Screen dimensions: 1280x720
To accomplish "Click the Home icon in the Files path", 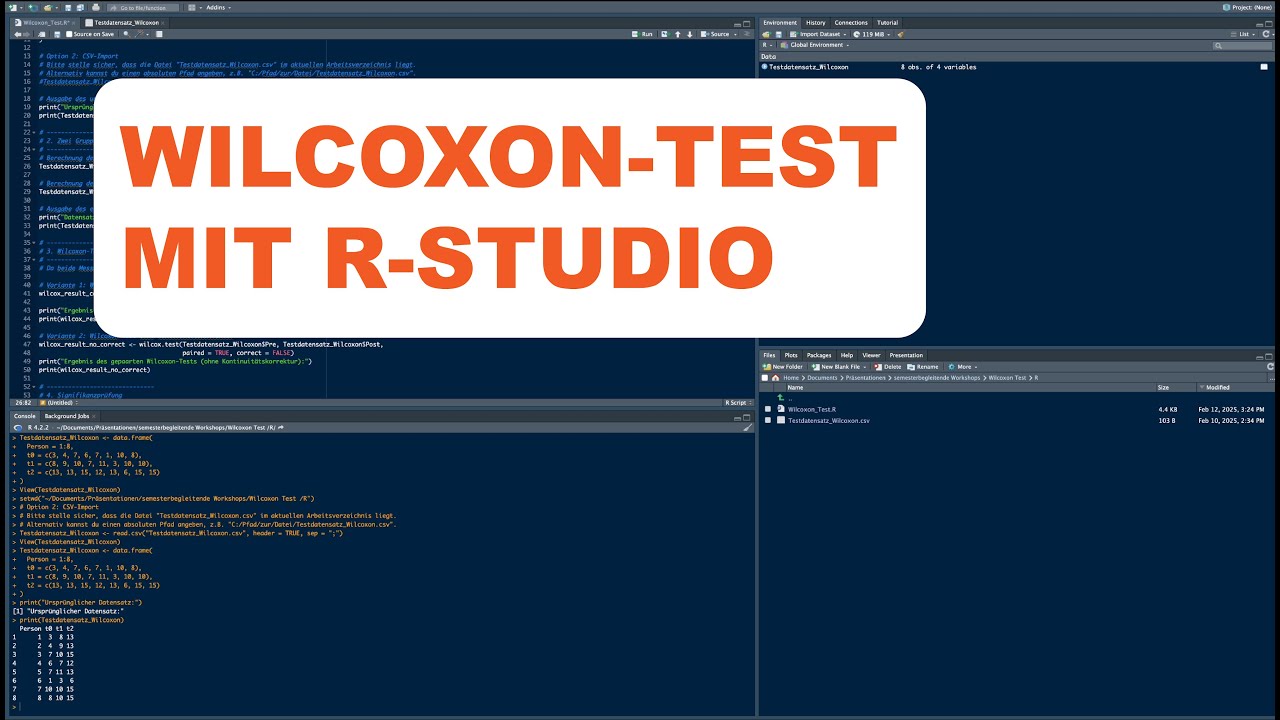I will [775, 378].
